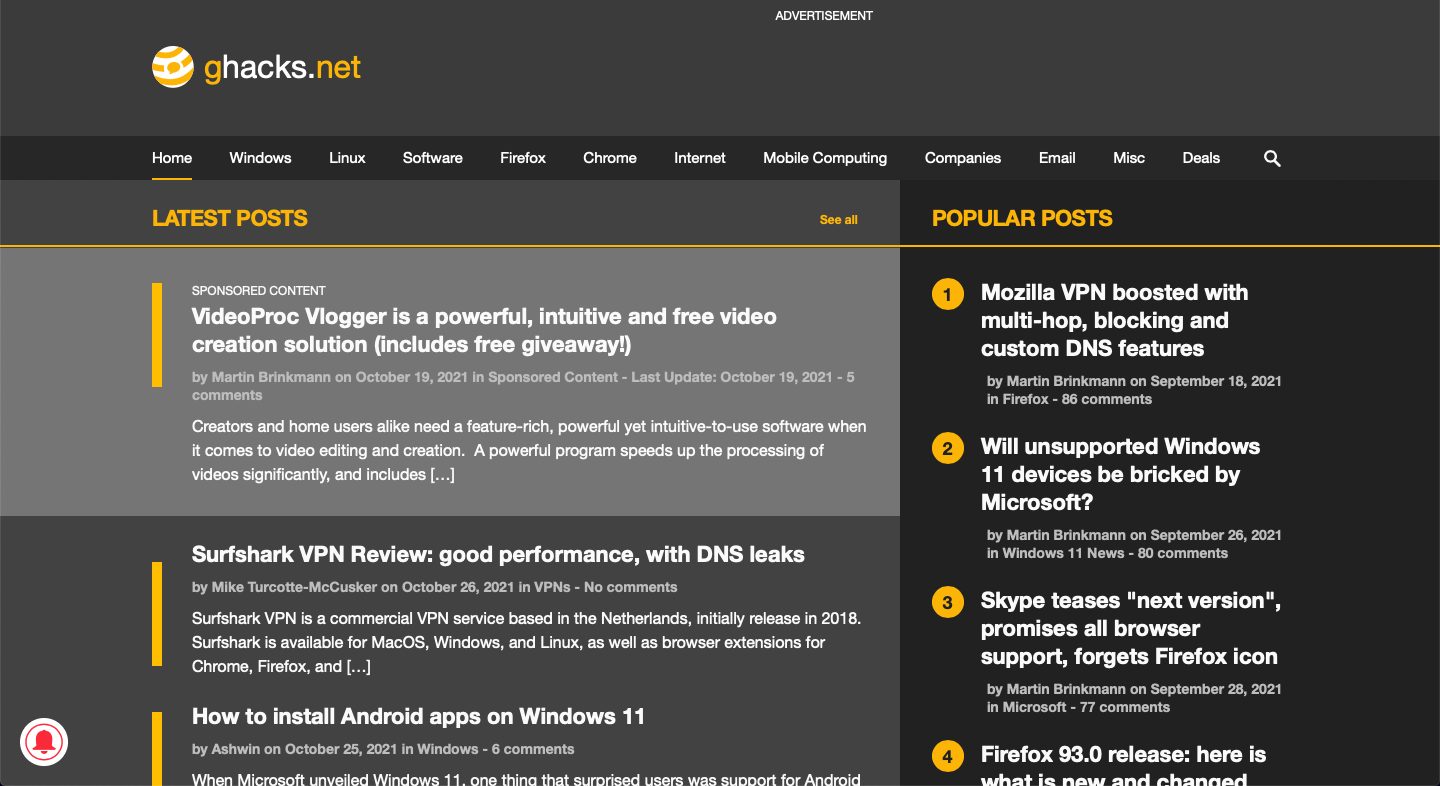1440x786 pixels.
Task: Open the Sponsored Content category link
Action: pyautogui.click(x=553, y=377)
